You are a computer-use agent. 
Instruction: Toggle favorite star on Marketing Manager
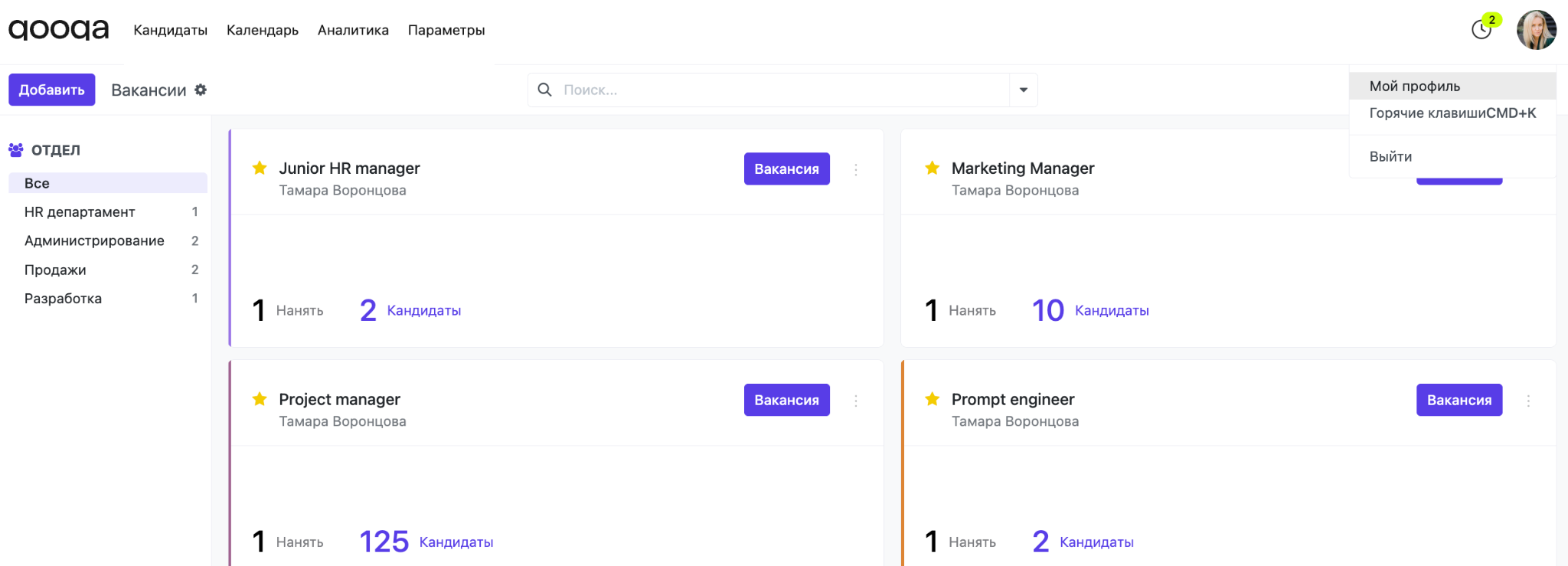[x=932, y=168]
